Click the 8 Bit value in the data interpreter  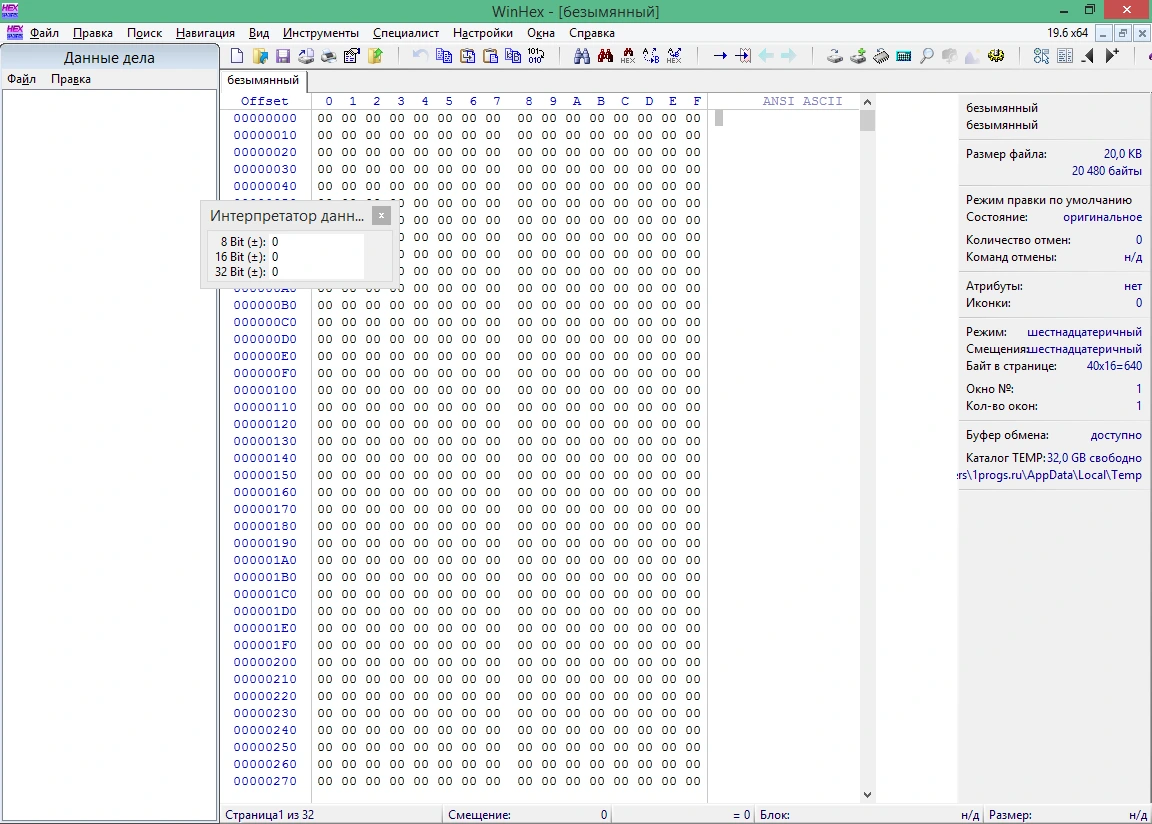316,242
